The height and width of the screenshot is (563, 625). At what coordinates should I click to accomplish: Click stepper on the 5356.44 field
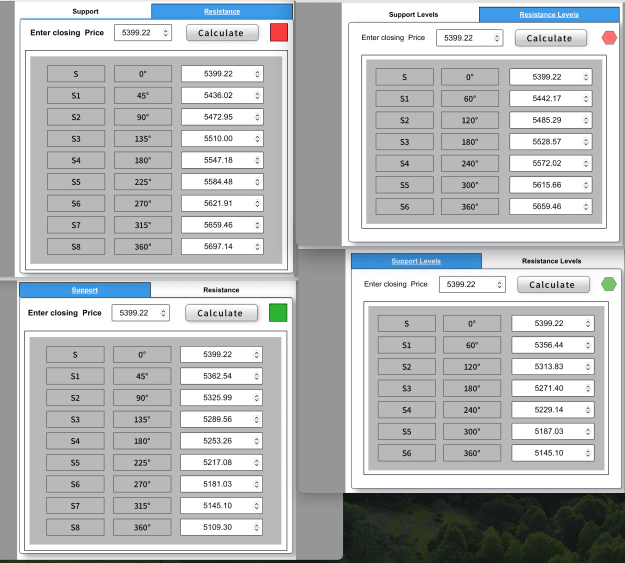click(x=588, y=345)
